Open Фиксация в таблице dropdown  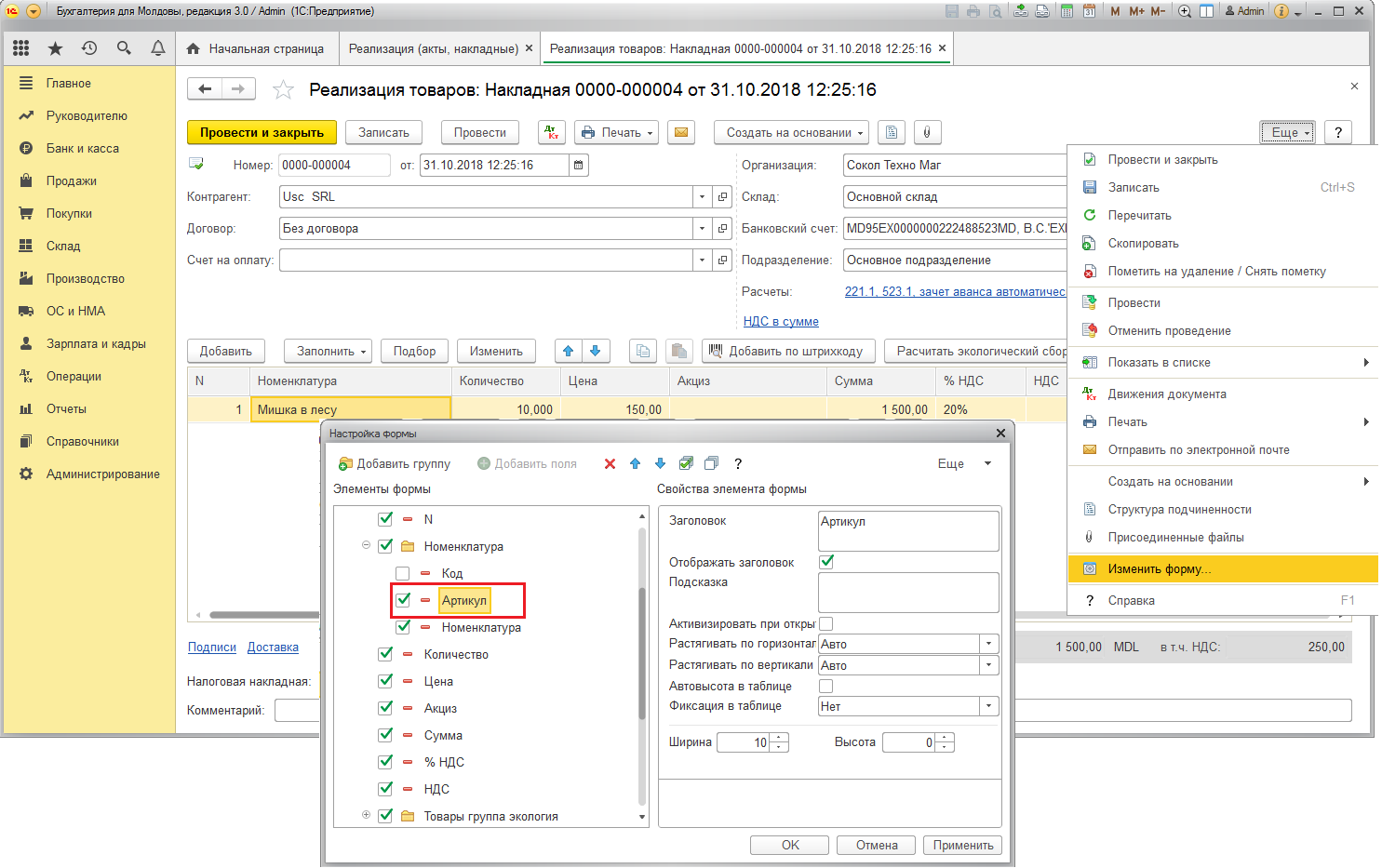[989, 706]
